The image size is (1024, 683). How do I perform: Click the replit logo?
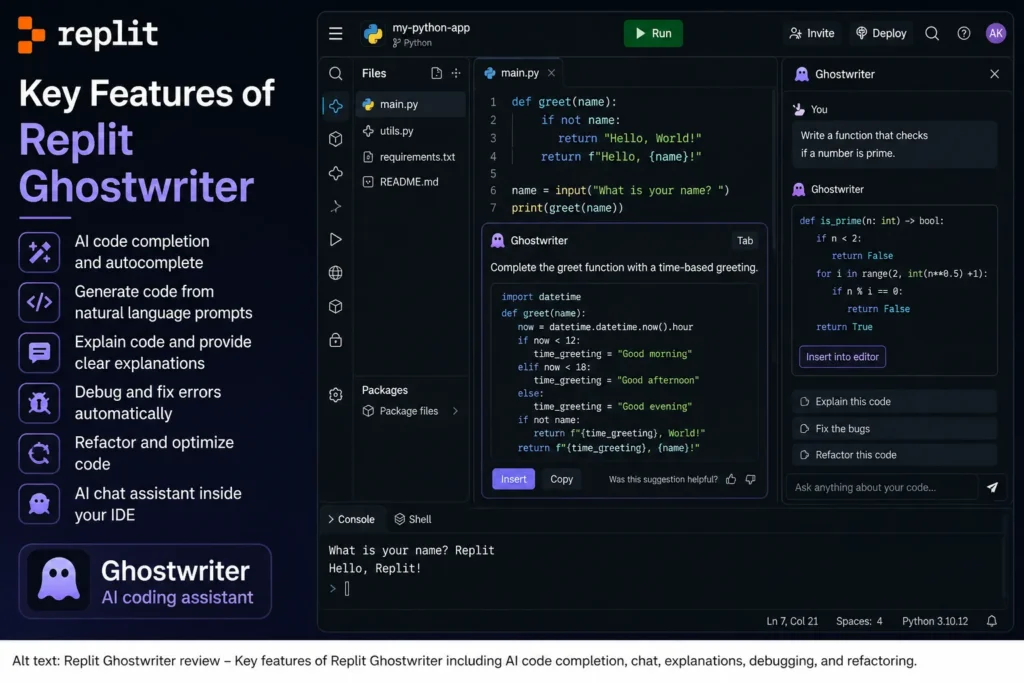(88, 35)
